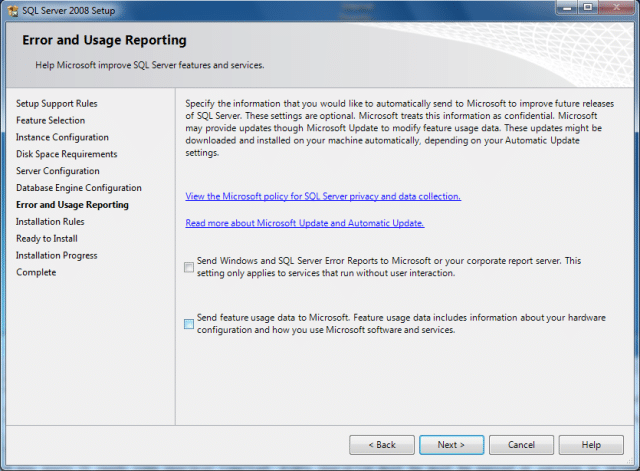Open Read more about Microsoft Update link
The width and height of the screenshot is (640, 471).
pyautogui.click(x=304, y=223)
